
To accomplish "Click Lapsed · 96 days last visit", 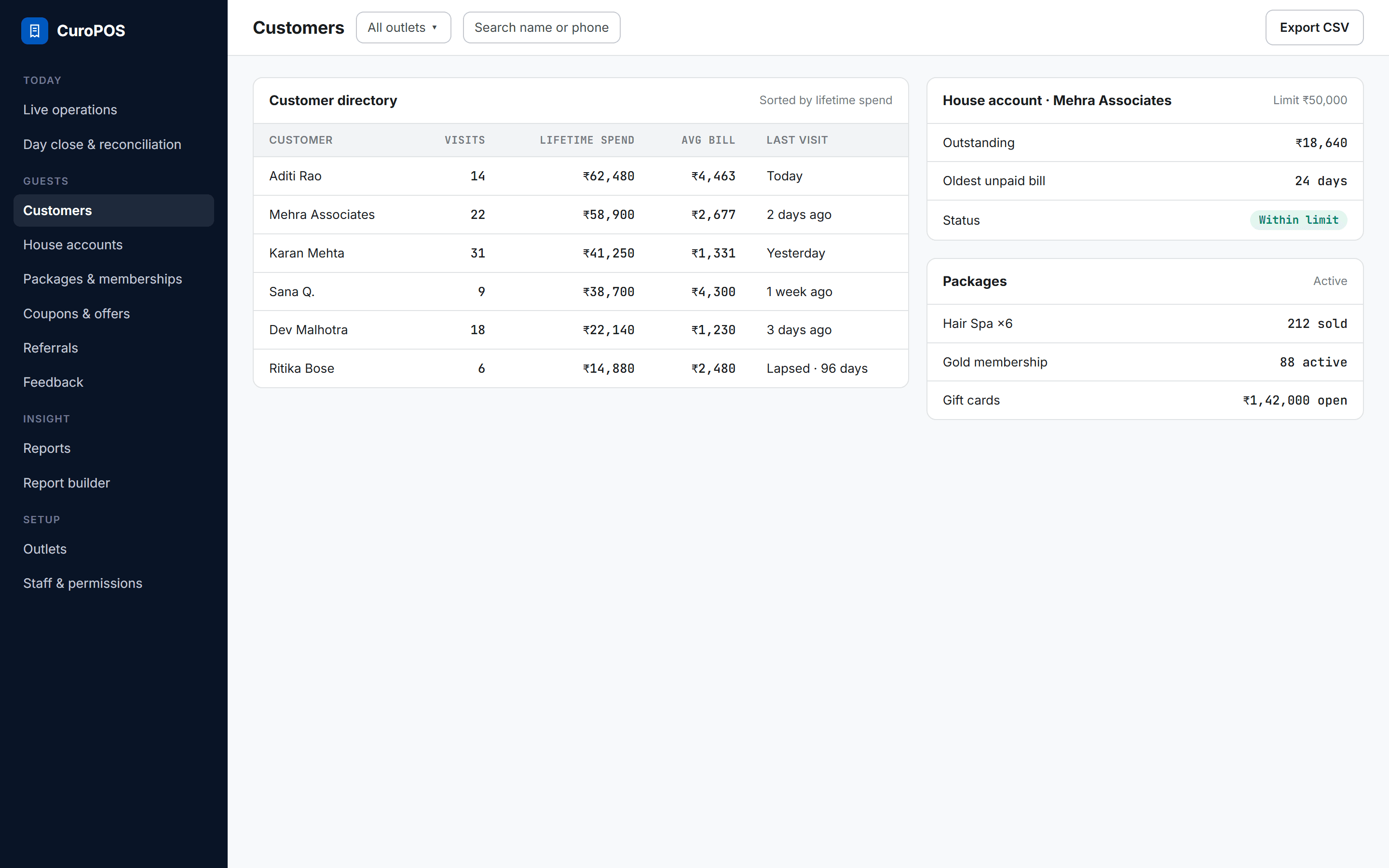I will coord(817,368).
